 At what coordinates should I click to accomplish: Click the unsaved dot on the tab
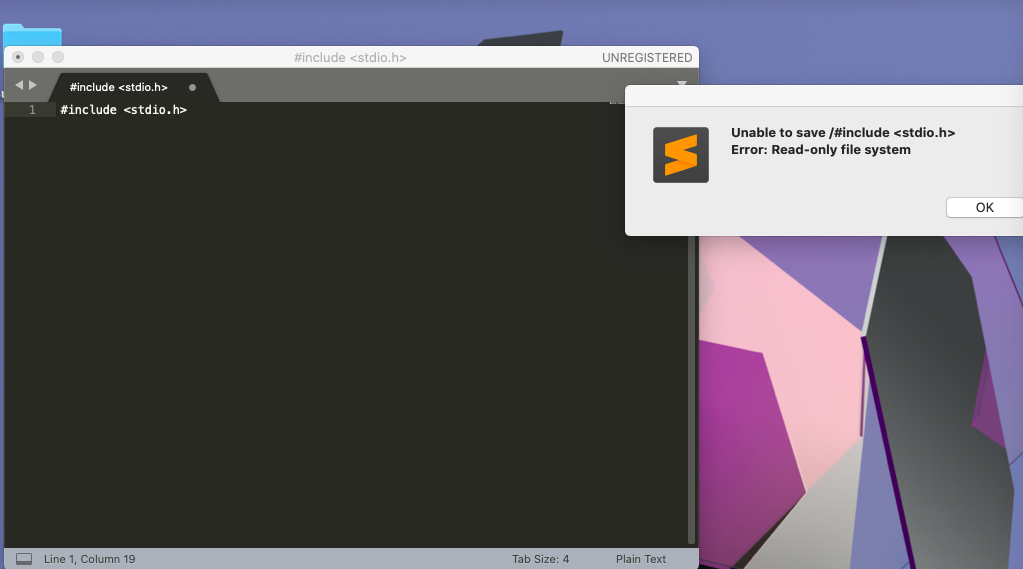[x=192, y=87]
